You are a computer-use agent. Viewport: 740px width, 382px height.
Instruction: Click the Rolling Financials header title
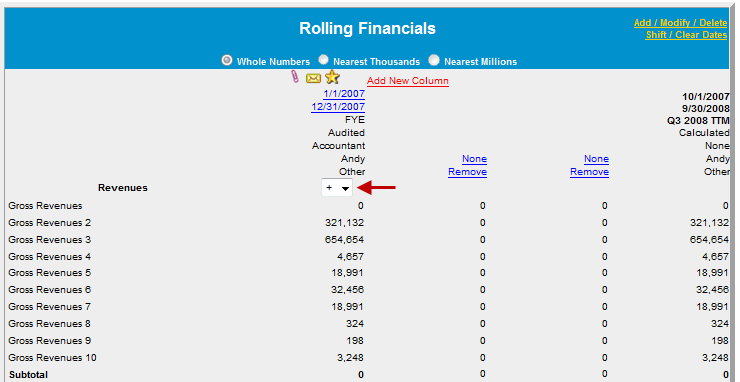[x=367, y=28]
